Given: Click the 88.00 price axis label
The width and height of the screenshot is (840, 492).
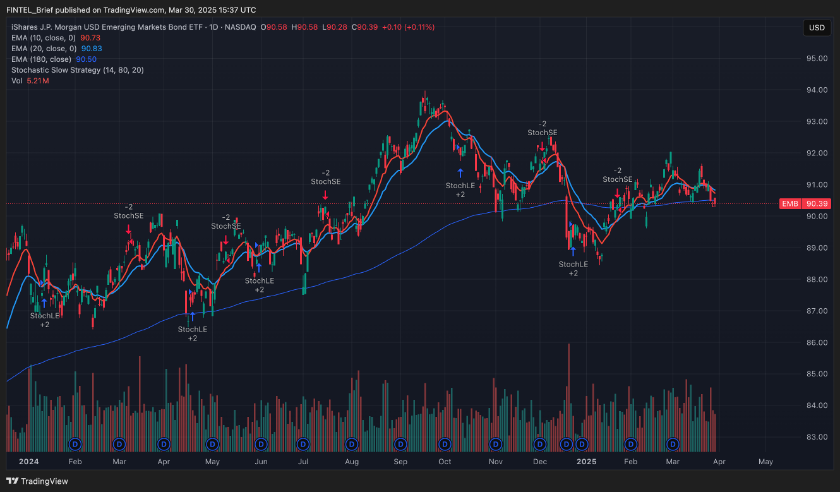Looking at the screenshot, I should tap(816, 279).
